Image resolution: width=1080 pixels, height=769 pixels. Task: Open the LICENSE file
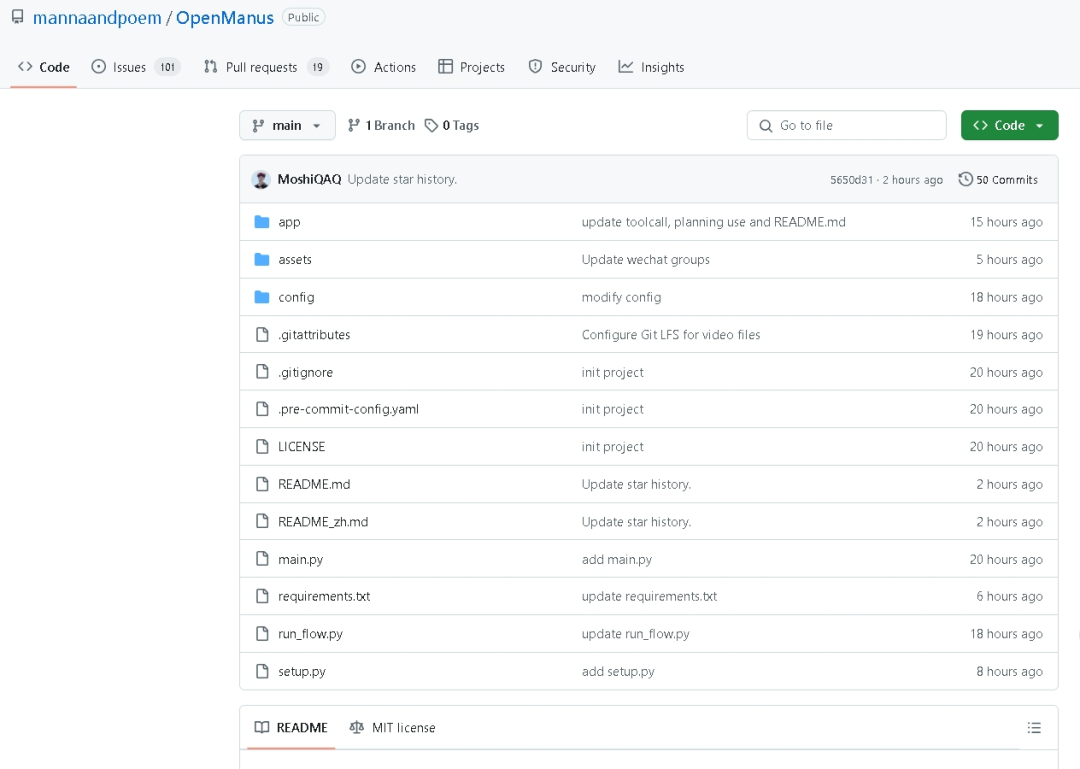click(302, 447)
